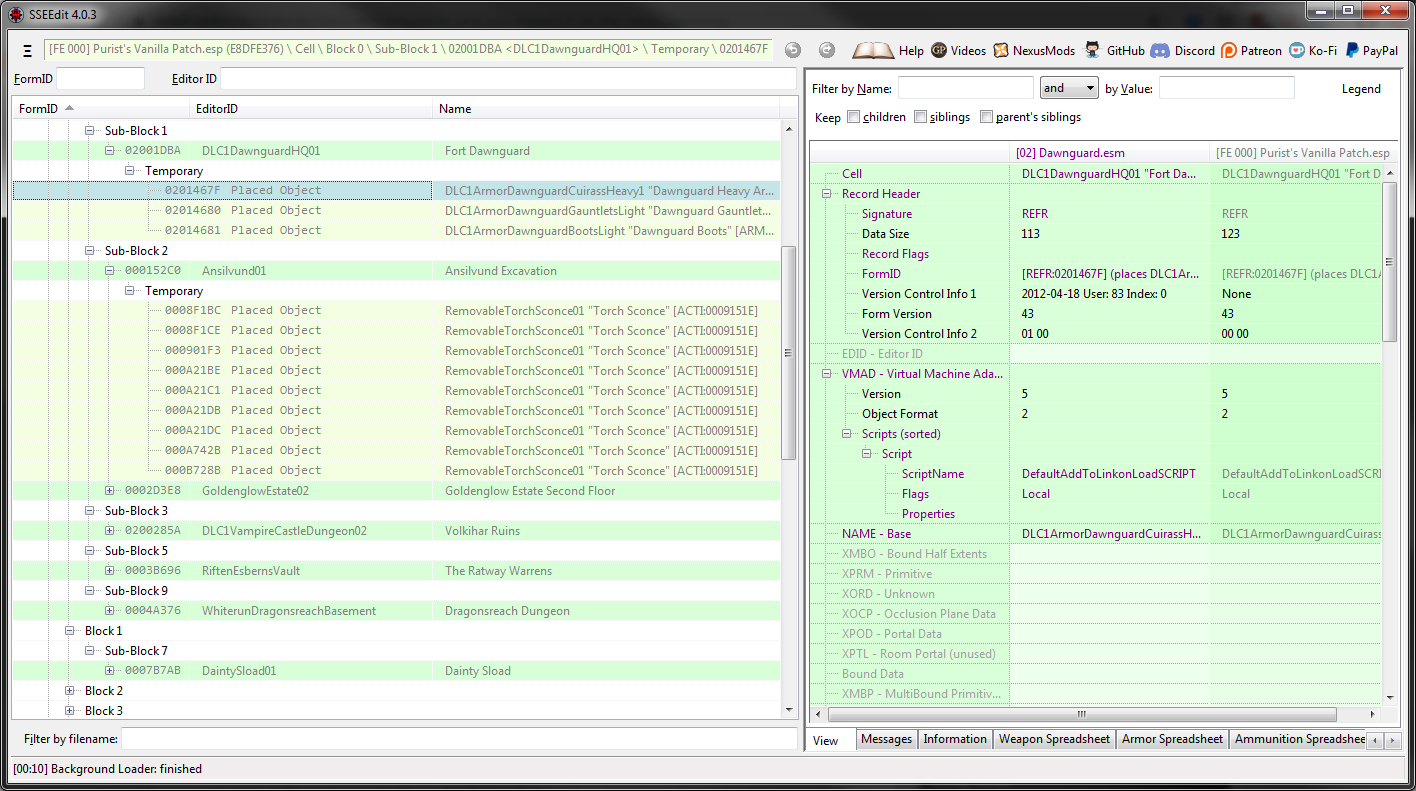Open Help book icon

[873, 50]
